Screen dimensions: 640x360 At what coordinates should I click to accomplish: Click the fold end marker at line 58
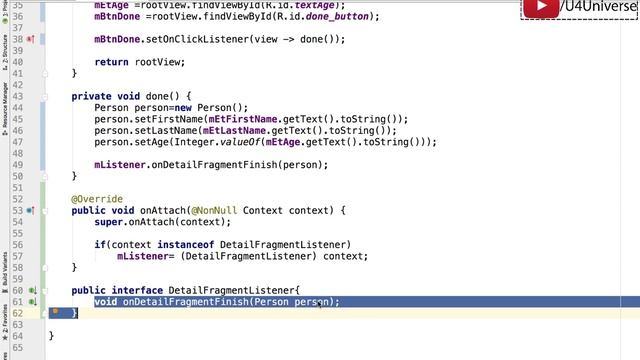(x=45, y=268)
